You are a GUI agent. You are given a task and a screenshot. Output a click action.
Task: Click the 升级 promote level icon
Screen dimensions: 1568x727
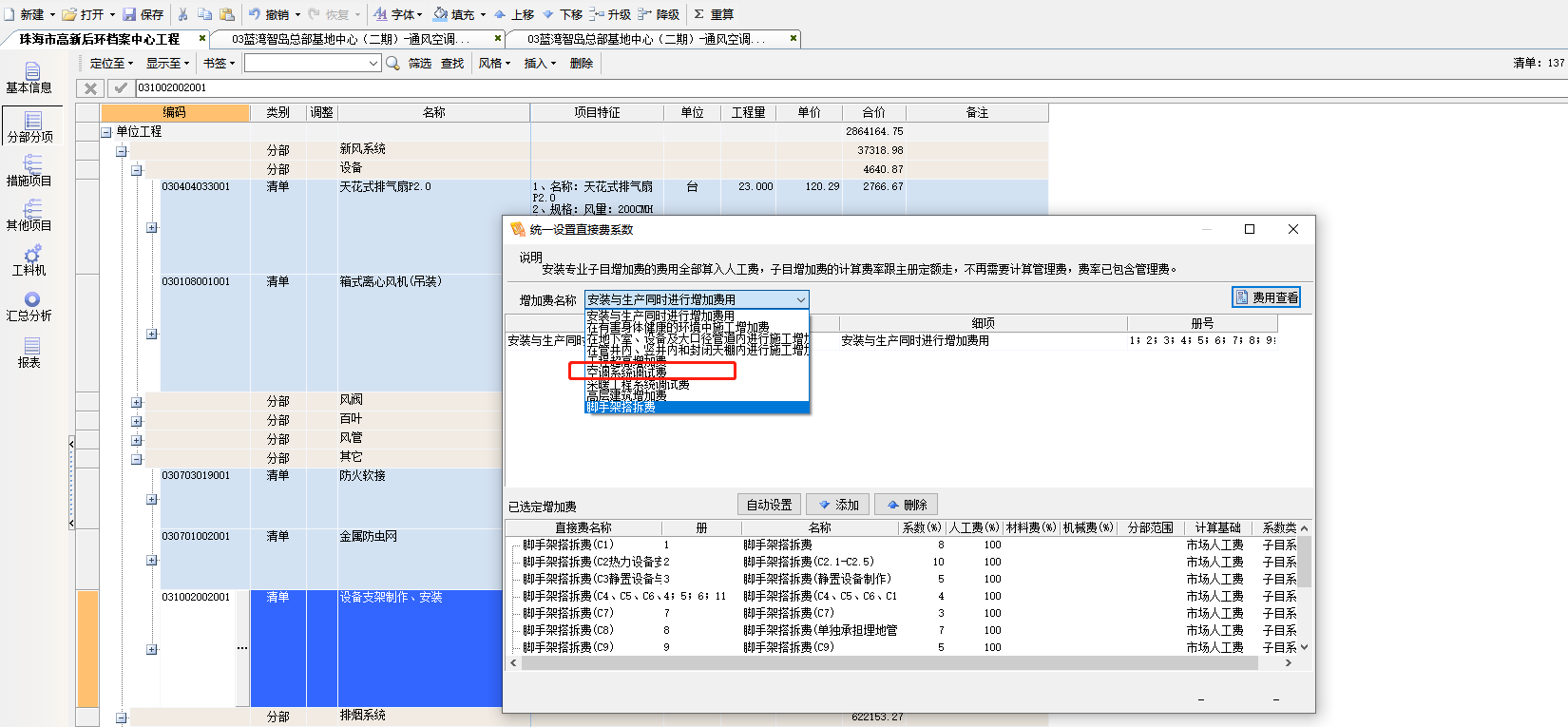[x=596, y=14]
